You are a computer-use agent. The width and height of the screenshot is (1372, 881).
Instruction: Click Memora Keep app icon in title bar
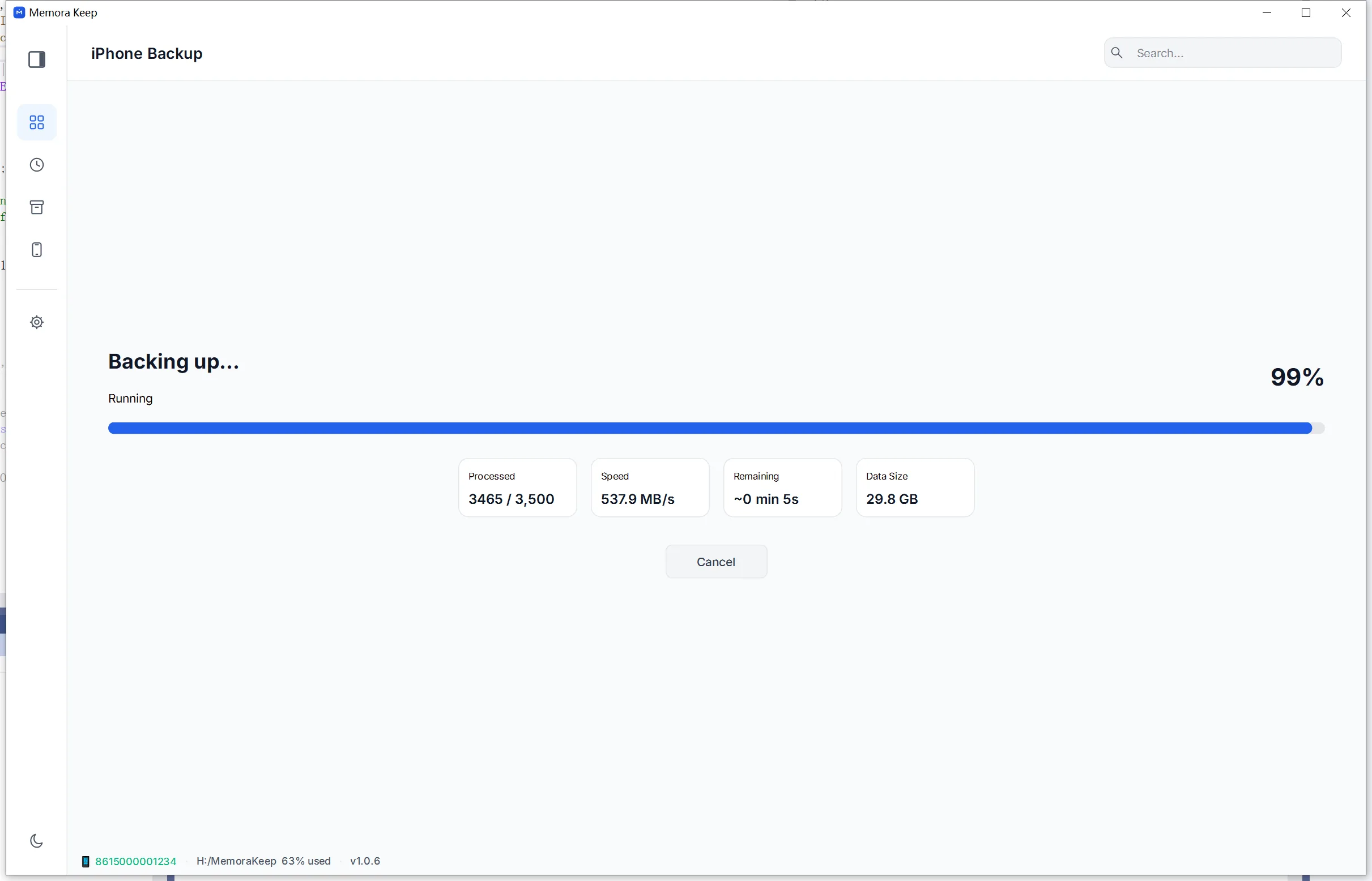[19, 12]
